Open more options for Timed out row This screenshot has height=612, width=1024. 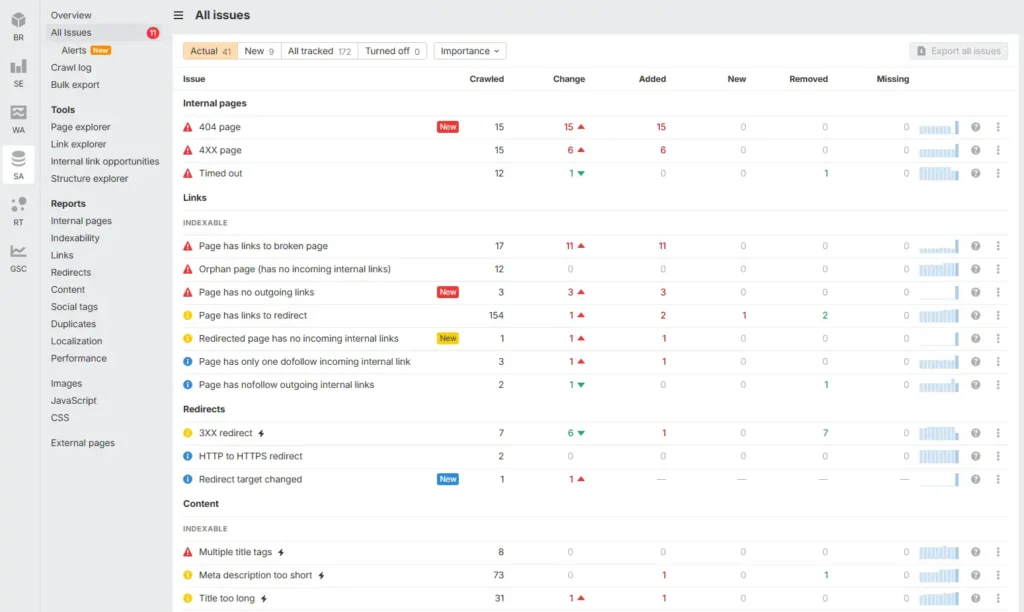click(x=998, y=173)
